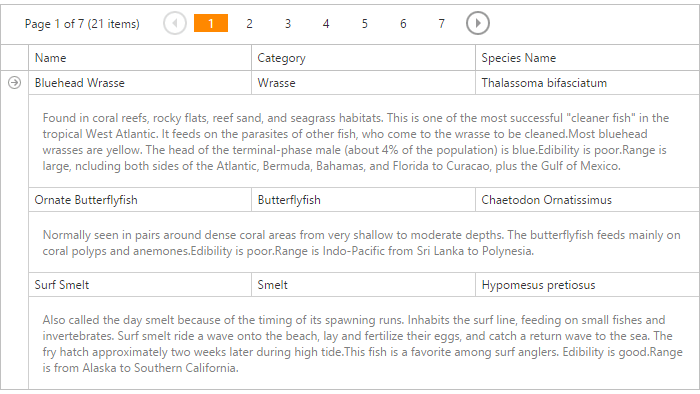Navigate to page 6

[x=403, y=23]
